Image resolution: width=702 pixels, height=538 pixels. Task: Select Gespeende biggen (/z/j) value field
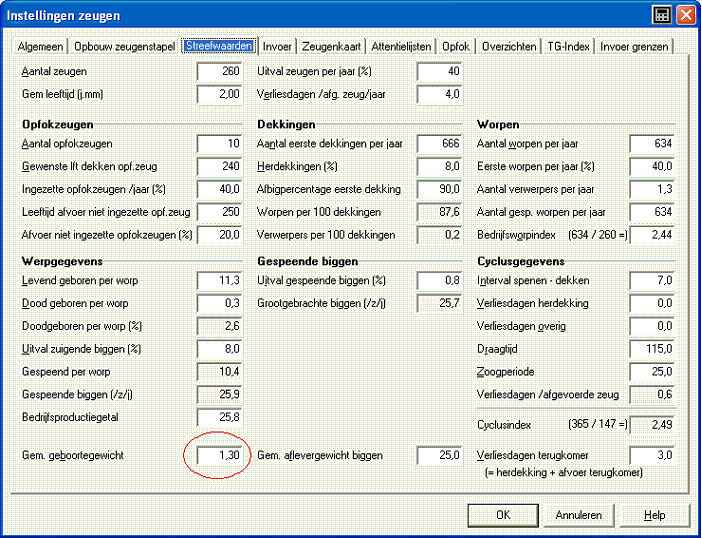(220, 395)
